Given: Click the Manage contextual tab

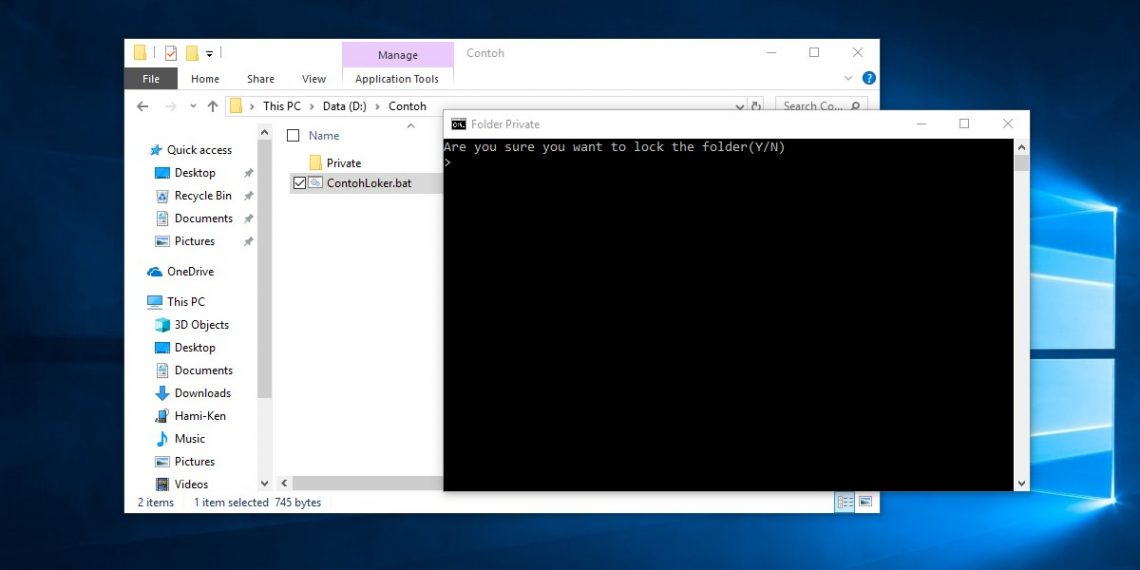Looking at the screenshot, I should coord(398,55).
